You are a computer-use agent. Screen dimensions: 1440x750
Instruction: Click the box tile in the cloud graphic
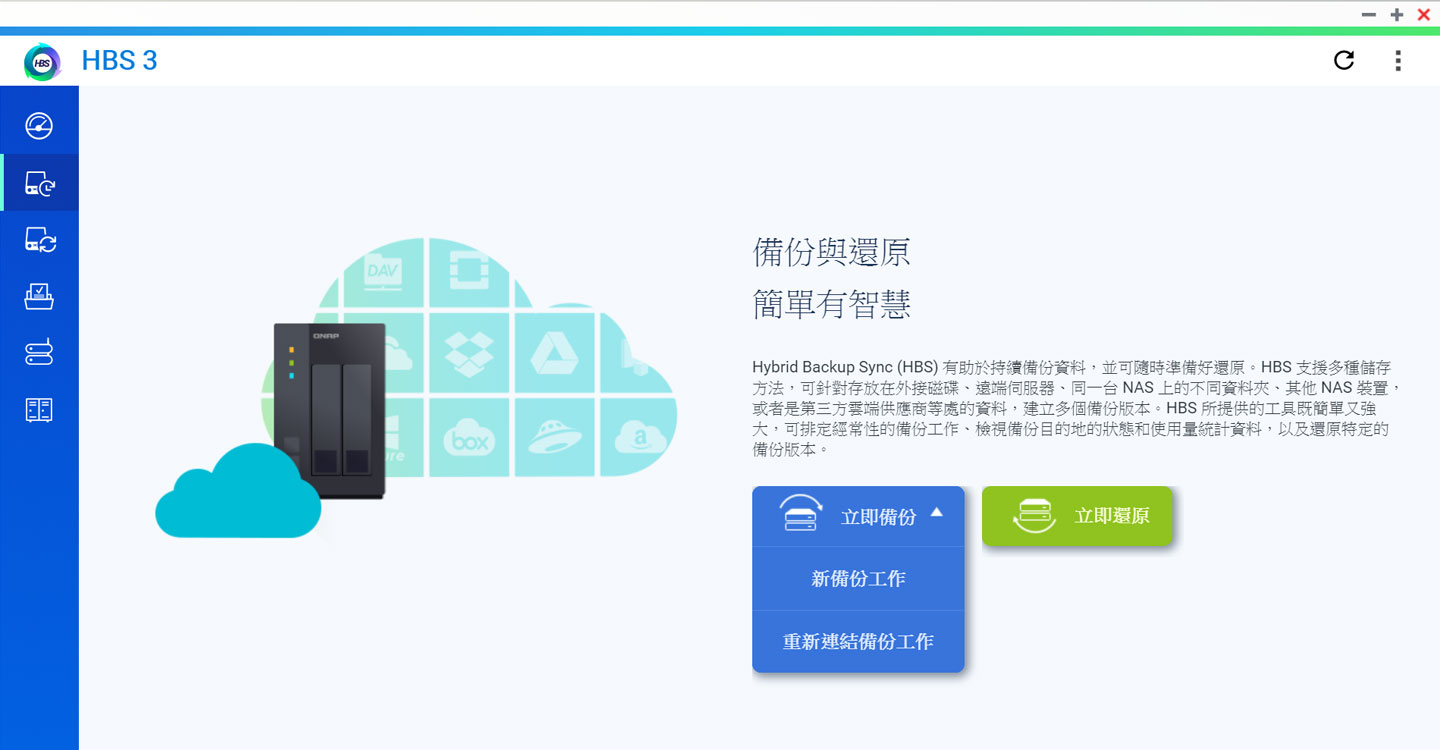(469, 438)
